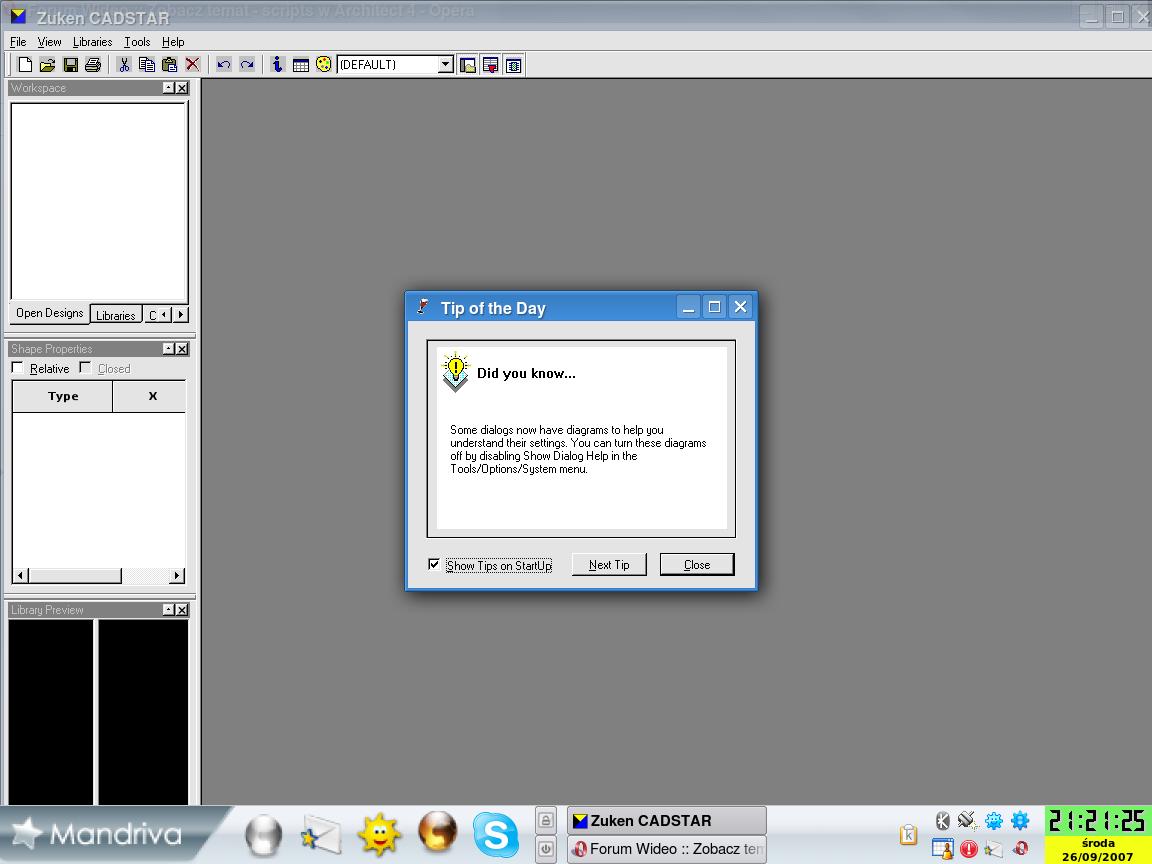The height and width of the screenshot is (864, 1152).
Task: Click Close in Tip of the Day
Action: point(697,564)
